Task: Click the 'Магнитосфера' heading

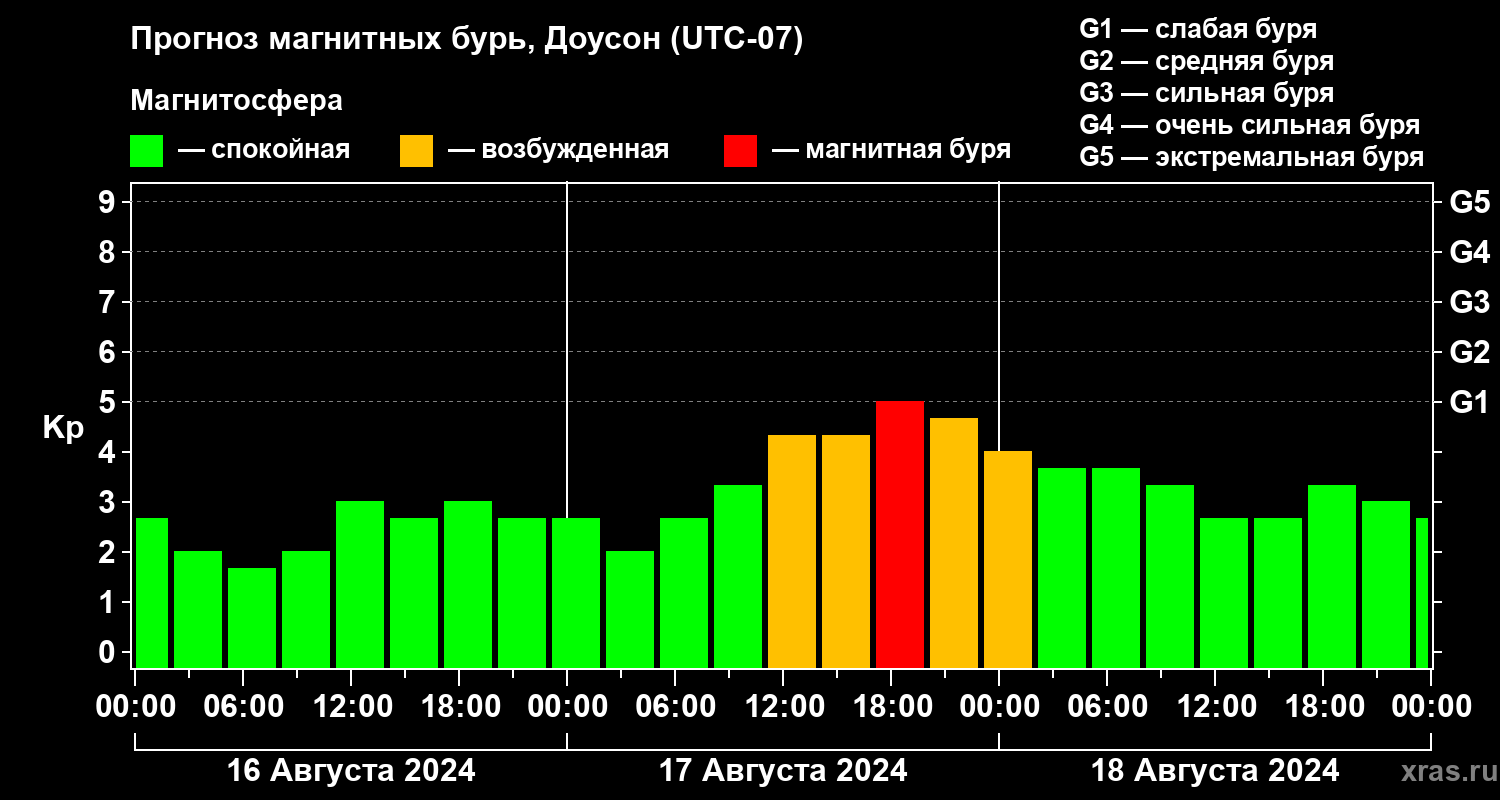Action: click(x=236, y=101)
